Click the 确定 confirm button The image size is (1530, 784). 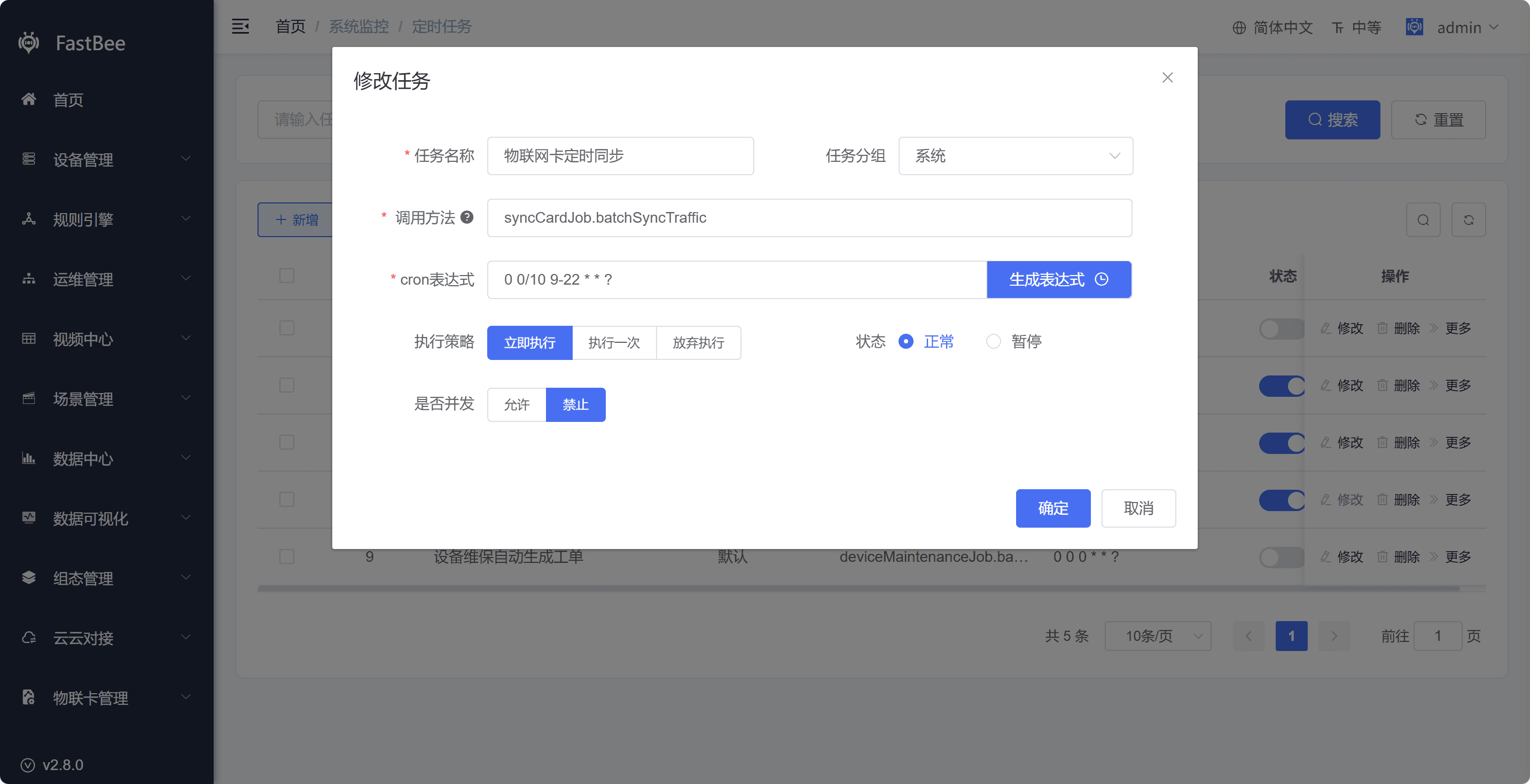pos(1052,508)
